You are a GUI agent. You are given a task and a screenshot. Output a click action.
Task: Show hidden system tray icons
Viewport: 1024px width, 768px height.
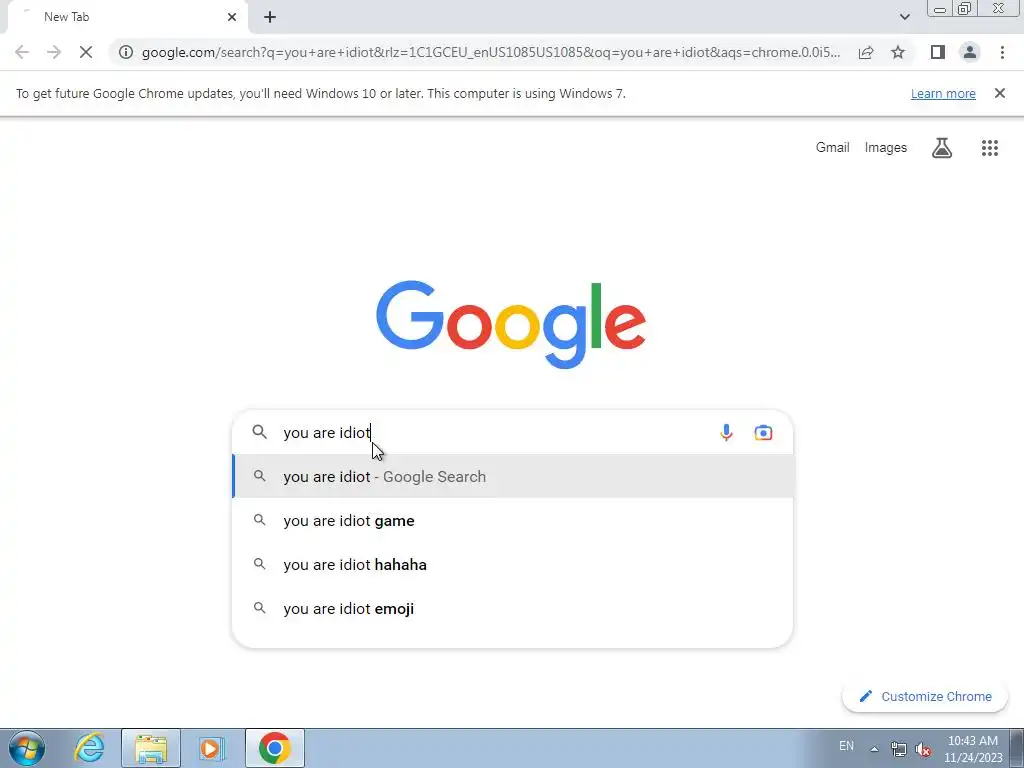click(x=874, y=748)
